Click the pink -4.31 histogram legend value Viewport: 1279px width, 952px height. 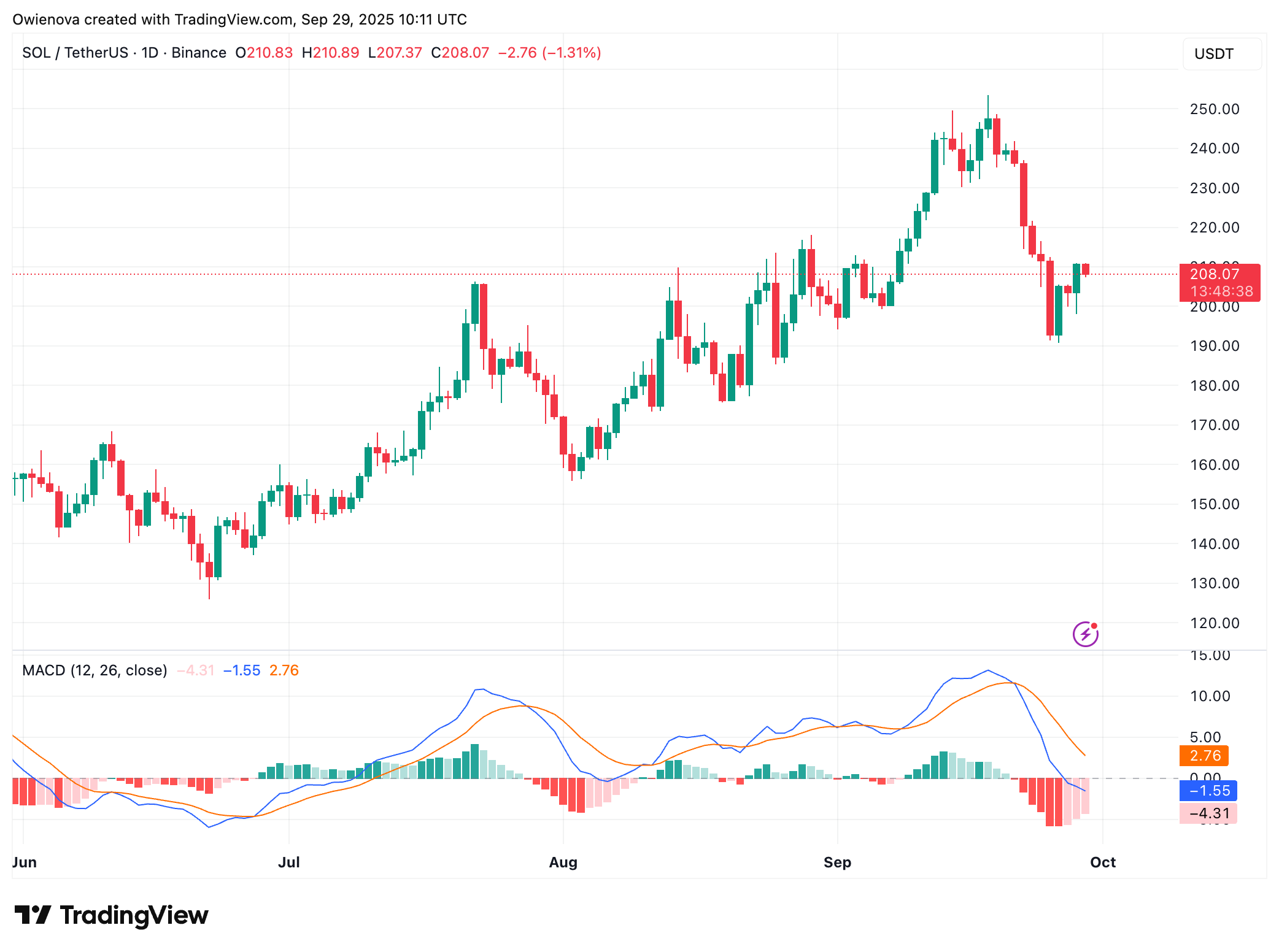point(195,670)
